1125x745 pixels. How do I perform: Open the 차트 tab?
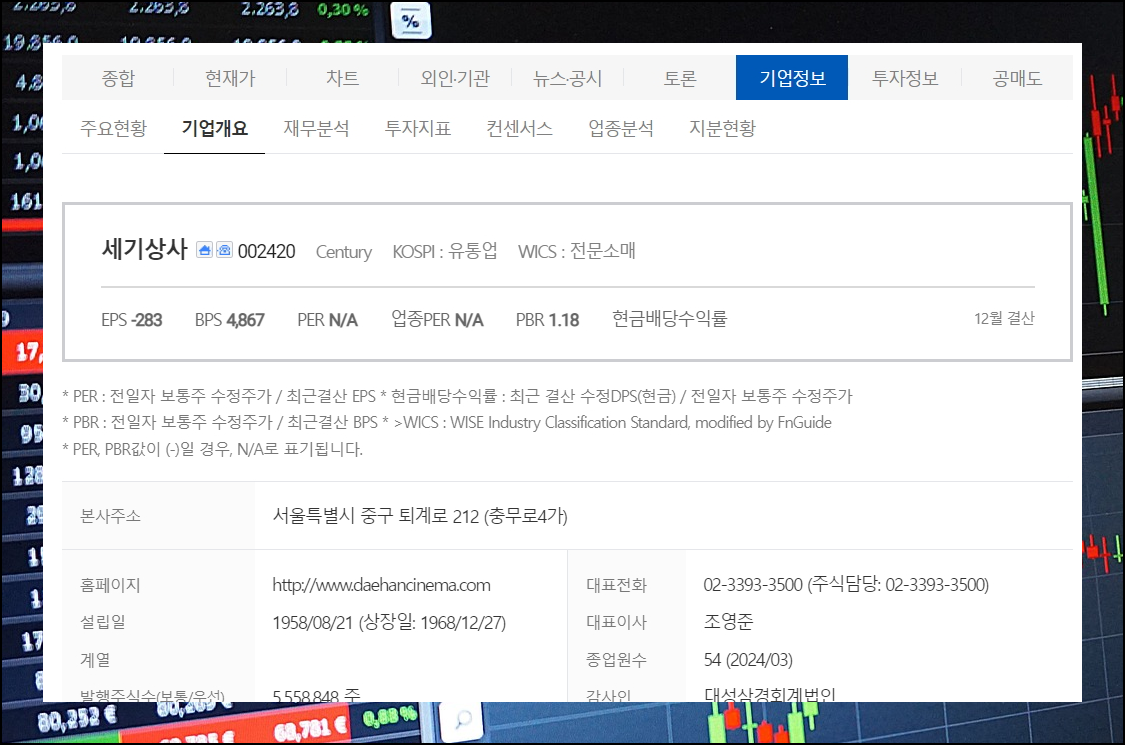coord(342,78)
